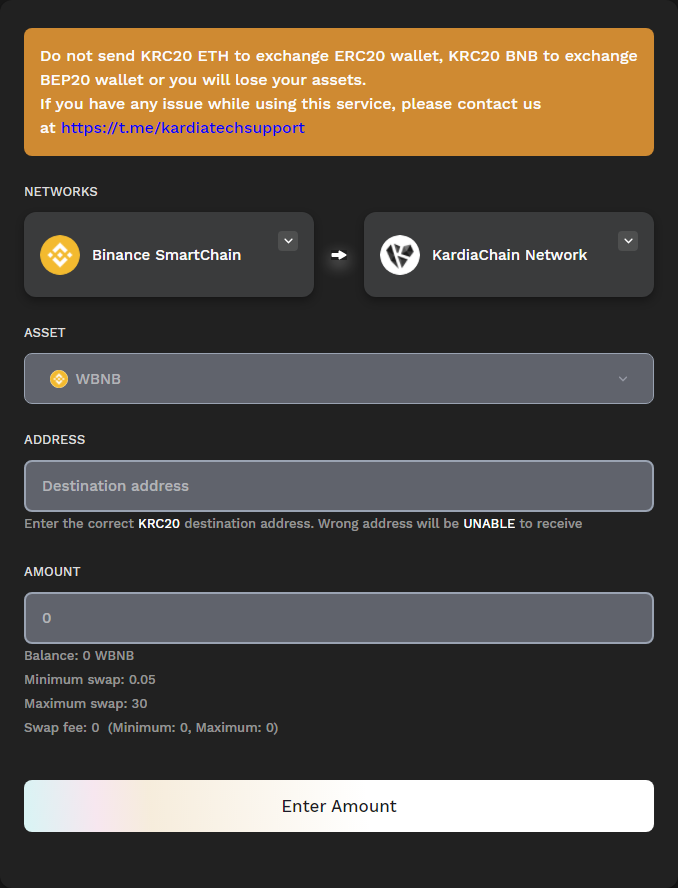Open the Binance SmartChain source network dropdown chevron
The width and height of the screenshot is (678, 888).
point(288,241)
